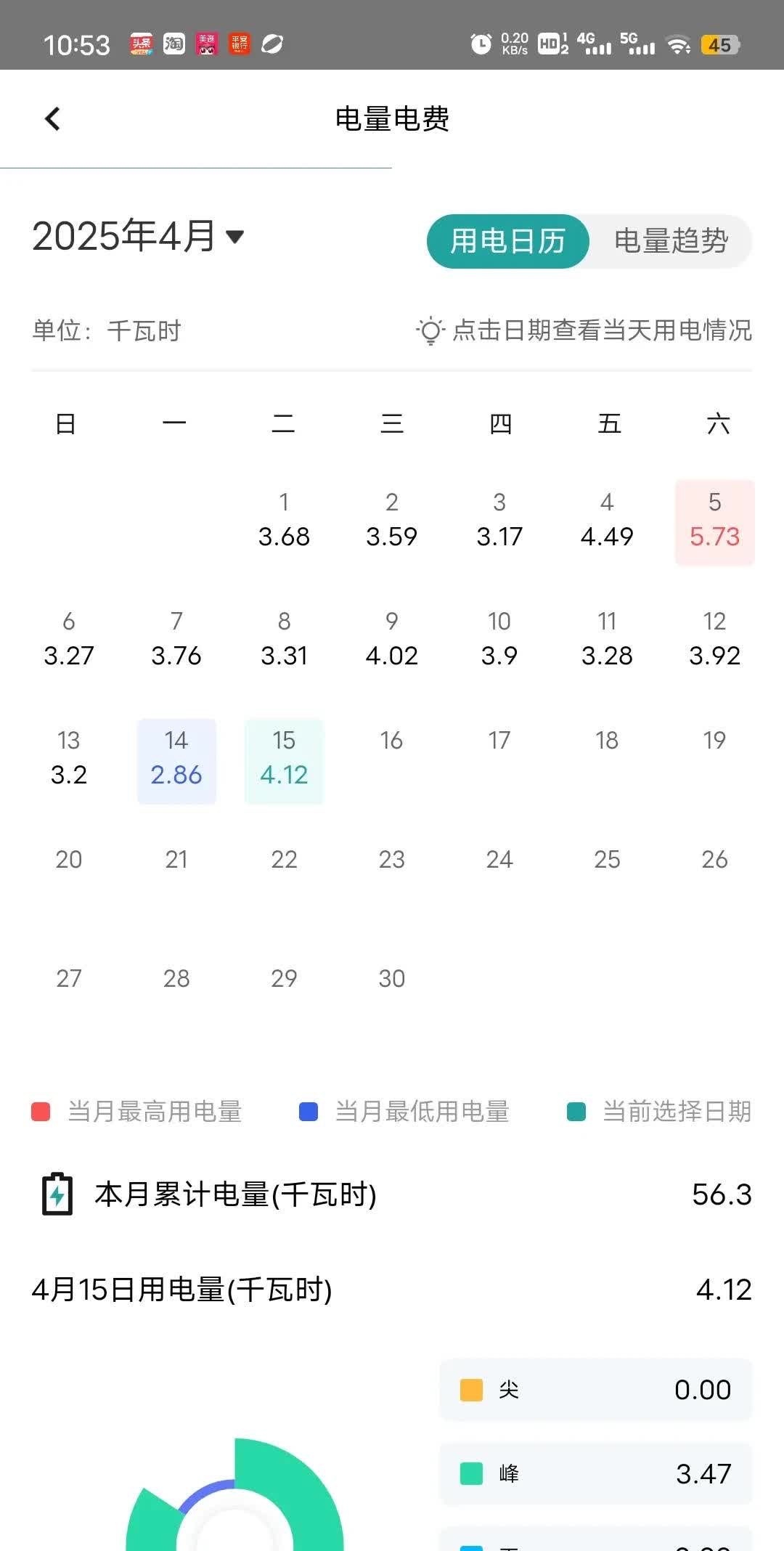Viewport: 784px width, 1551px height.
Task: Select April 4 with 4.49 usage
Action: point(607,521)
